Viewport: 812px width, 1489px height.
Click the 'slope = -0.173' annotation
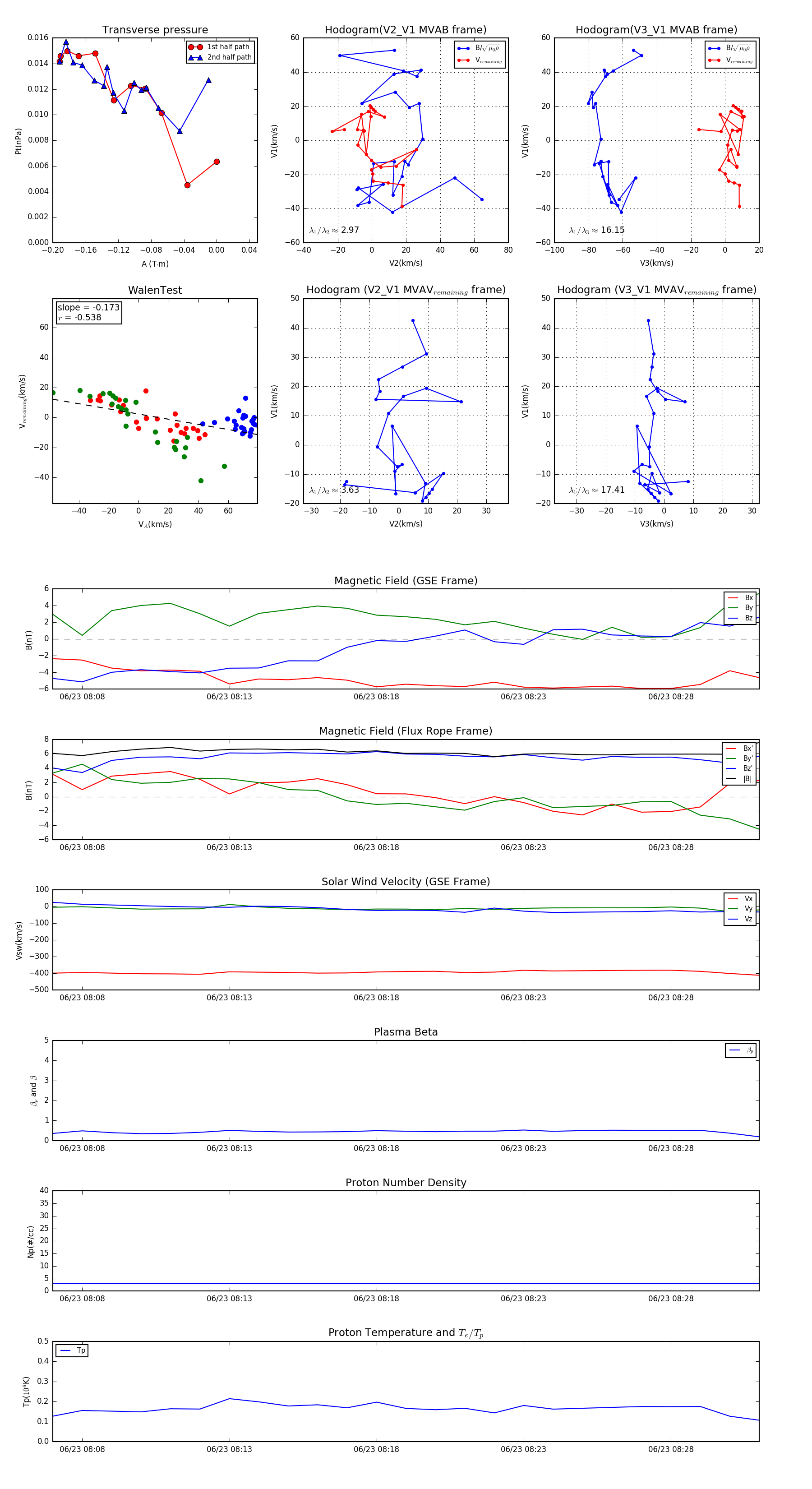click(88, 308)
